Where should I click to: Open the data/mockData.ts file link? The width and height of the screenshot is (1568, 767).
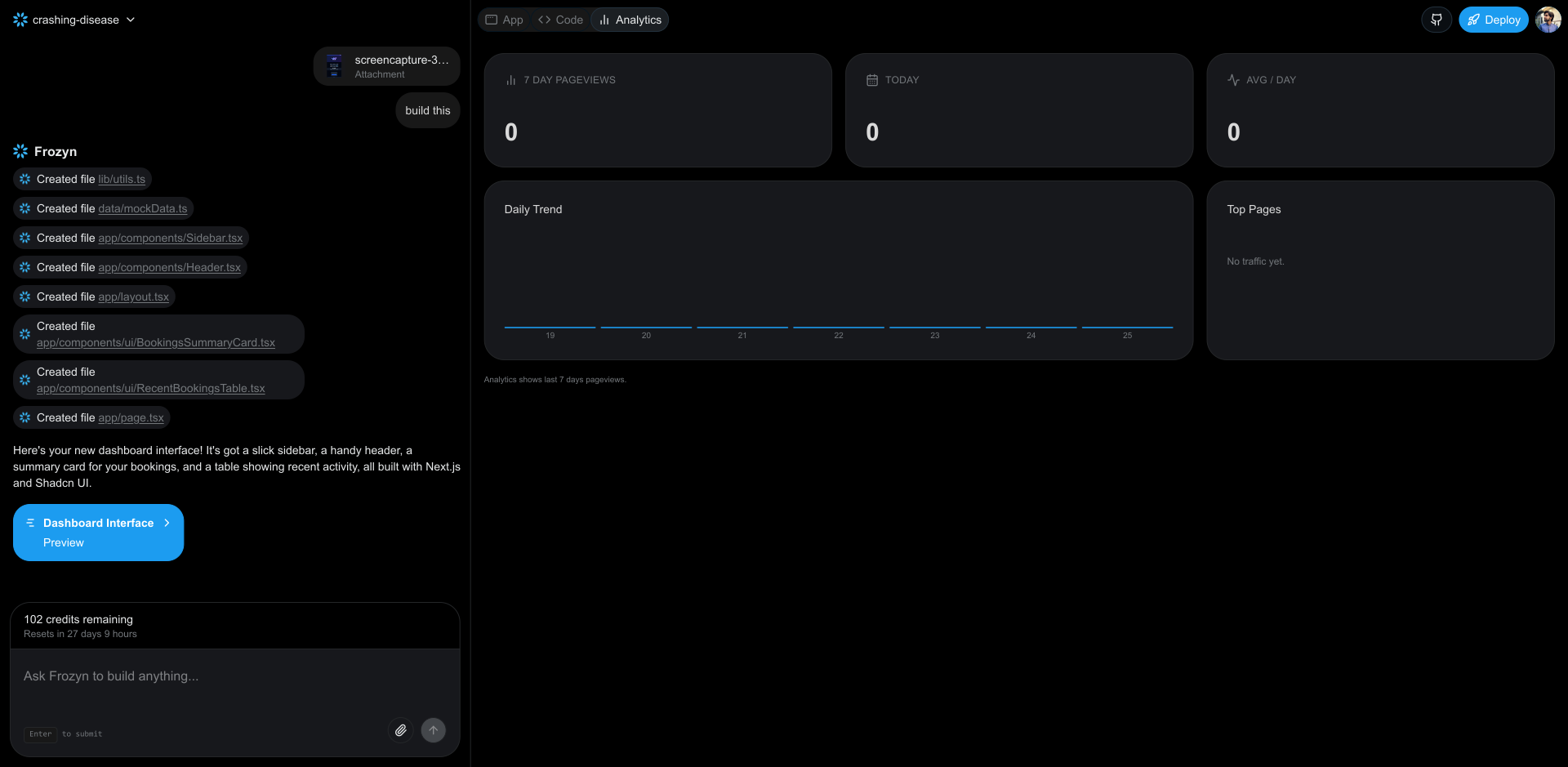pyautogui.click(x=141, y=208)
